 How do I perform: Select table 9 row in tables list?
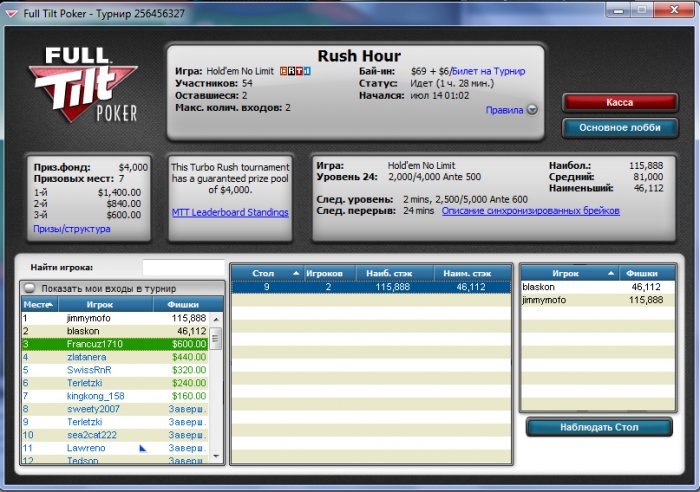pyautogui.click(x=371, y=287)
